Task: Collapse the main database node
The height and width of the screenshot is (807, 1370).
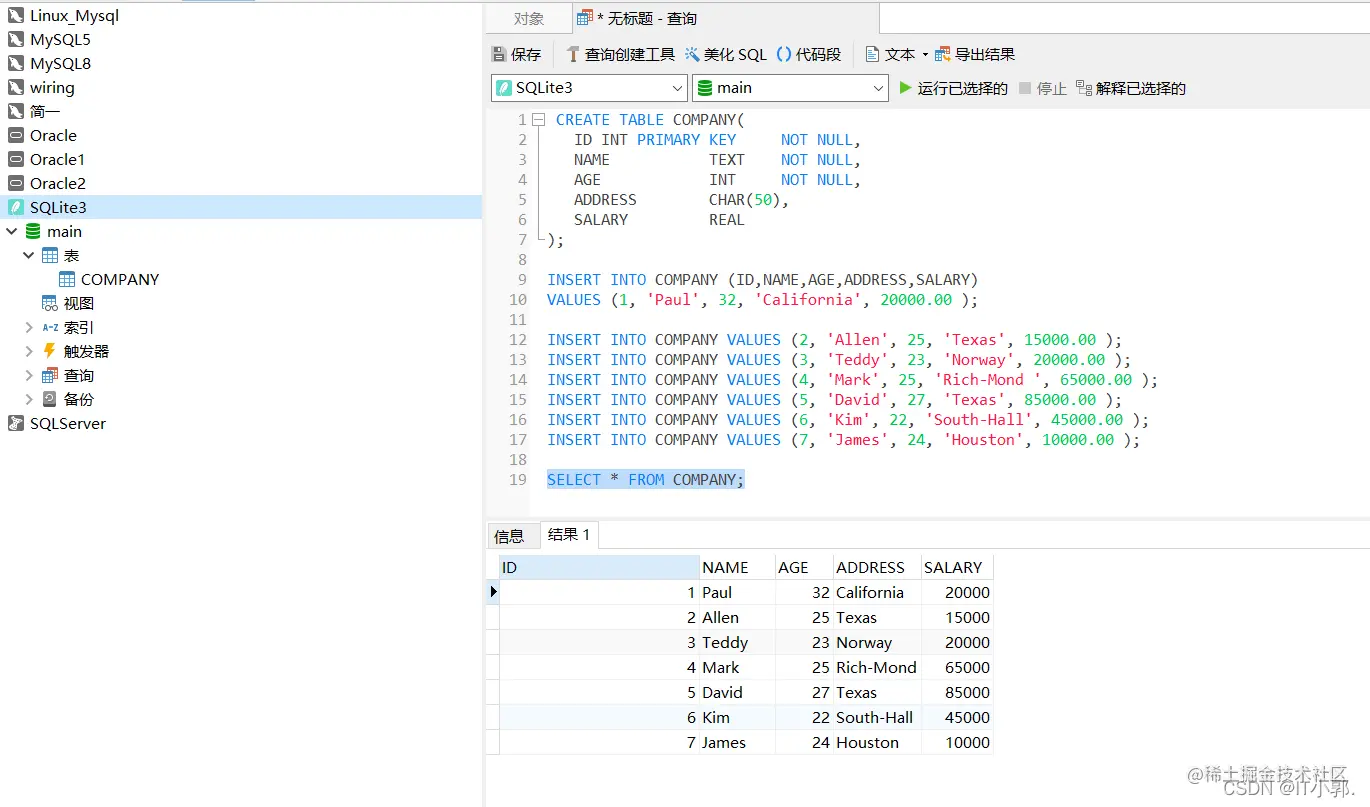Action: (11, 232)
